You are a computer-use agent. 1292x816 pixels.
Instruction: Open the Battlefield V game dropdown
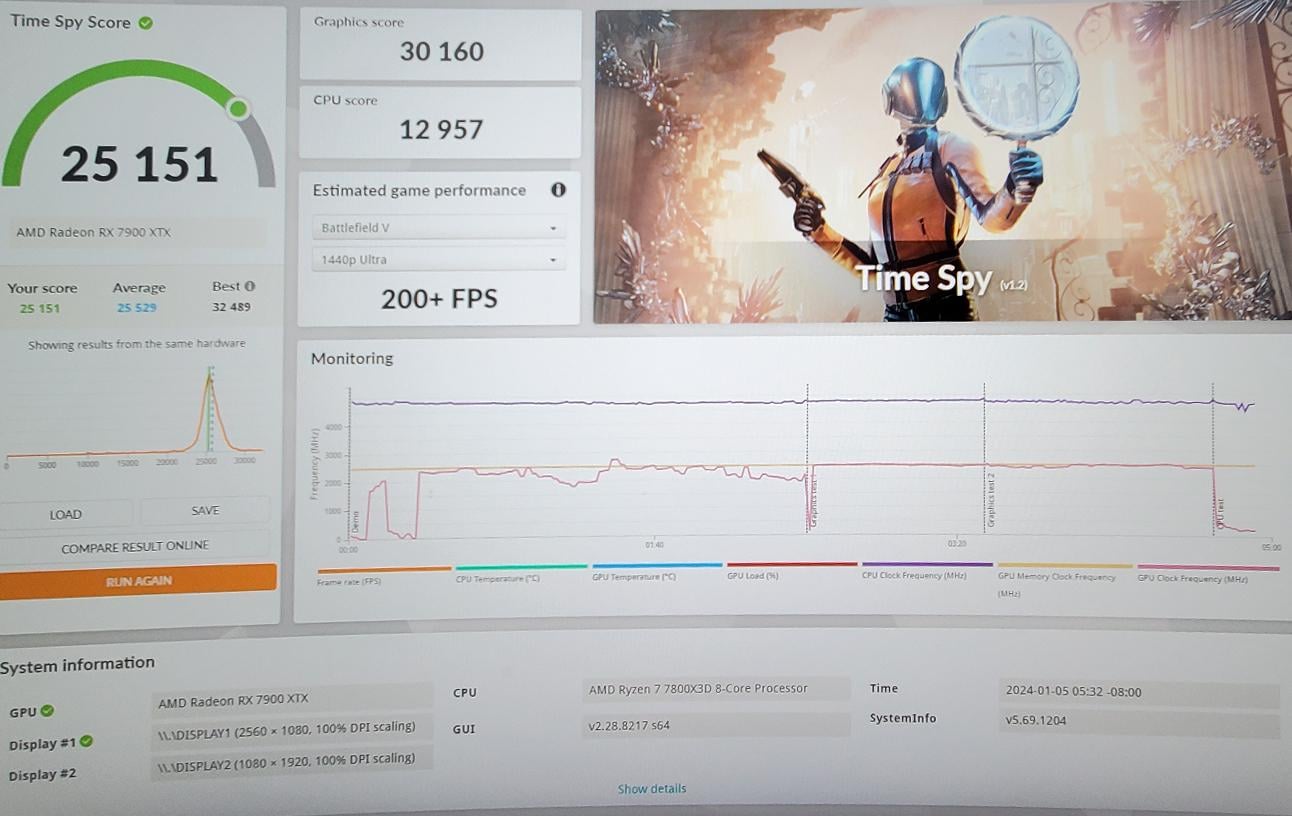[439, 228]
